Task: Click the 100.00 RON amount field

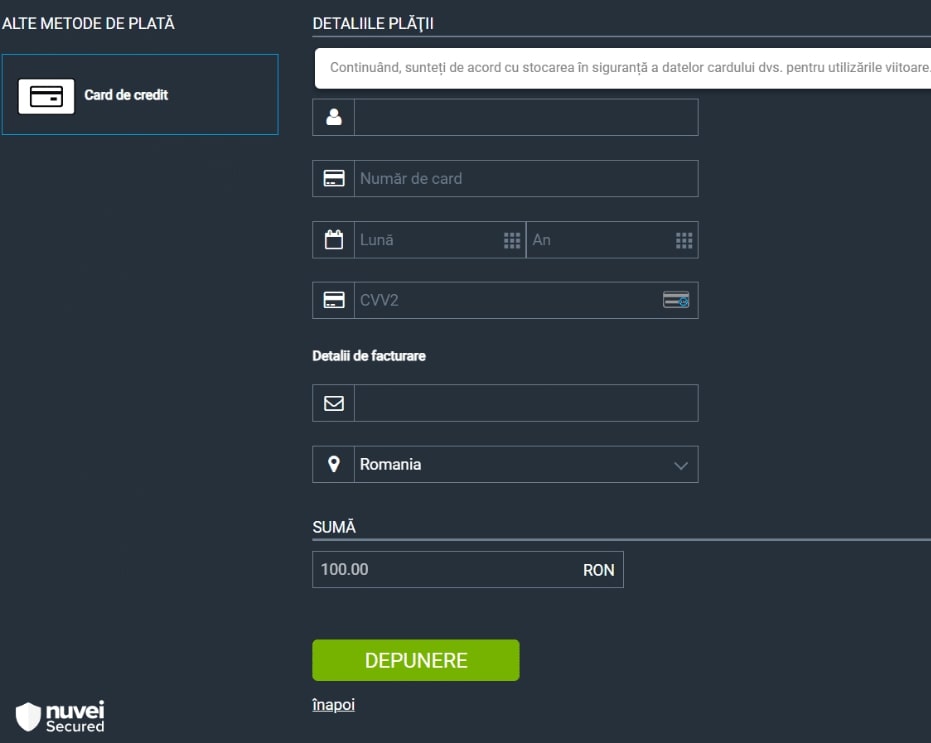Action: tap(468, 570)
